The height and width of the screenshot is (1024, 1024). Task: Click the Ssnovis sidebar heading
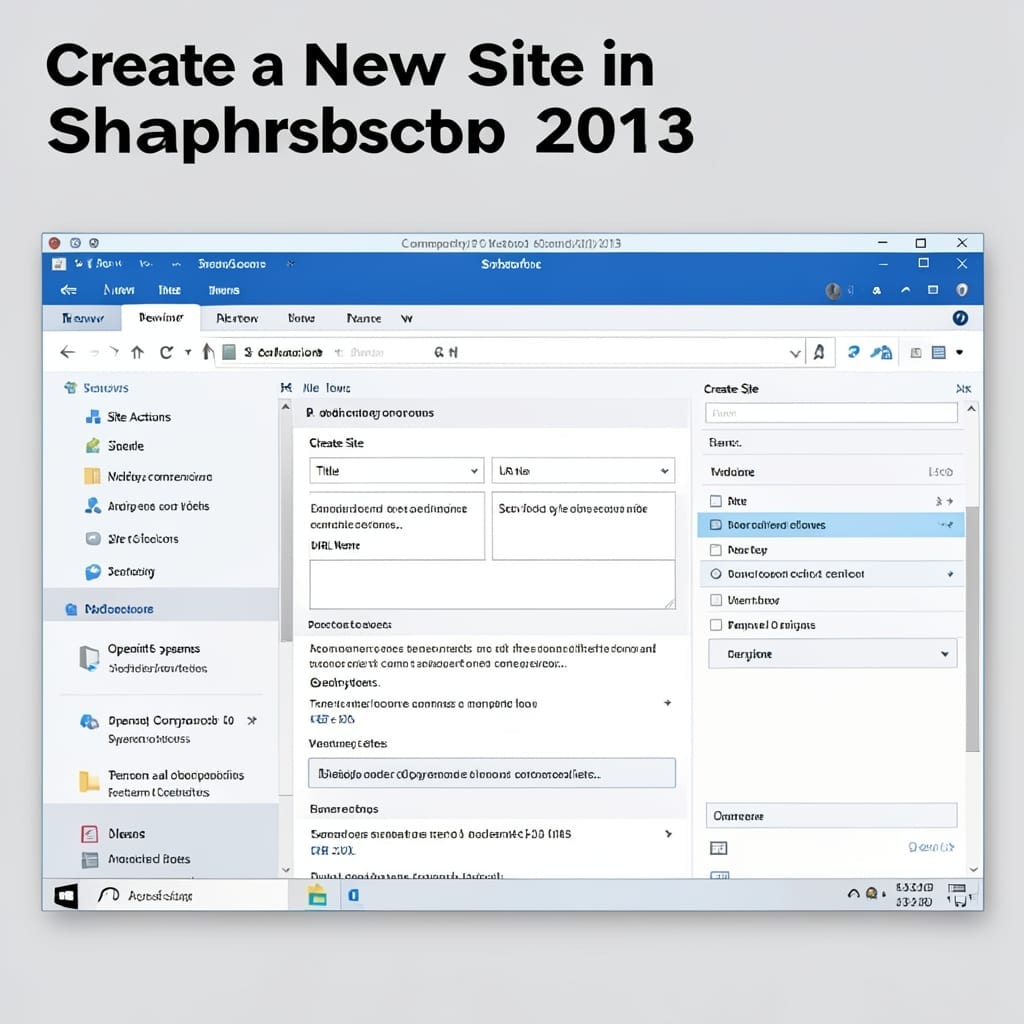point(106,388)
